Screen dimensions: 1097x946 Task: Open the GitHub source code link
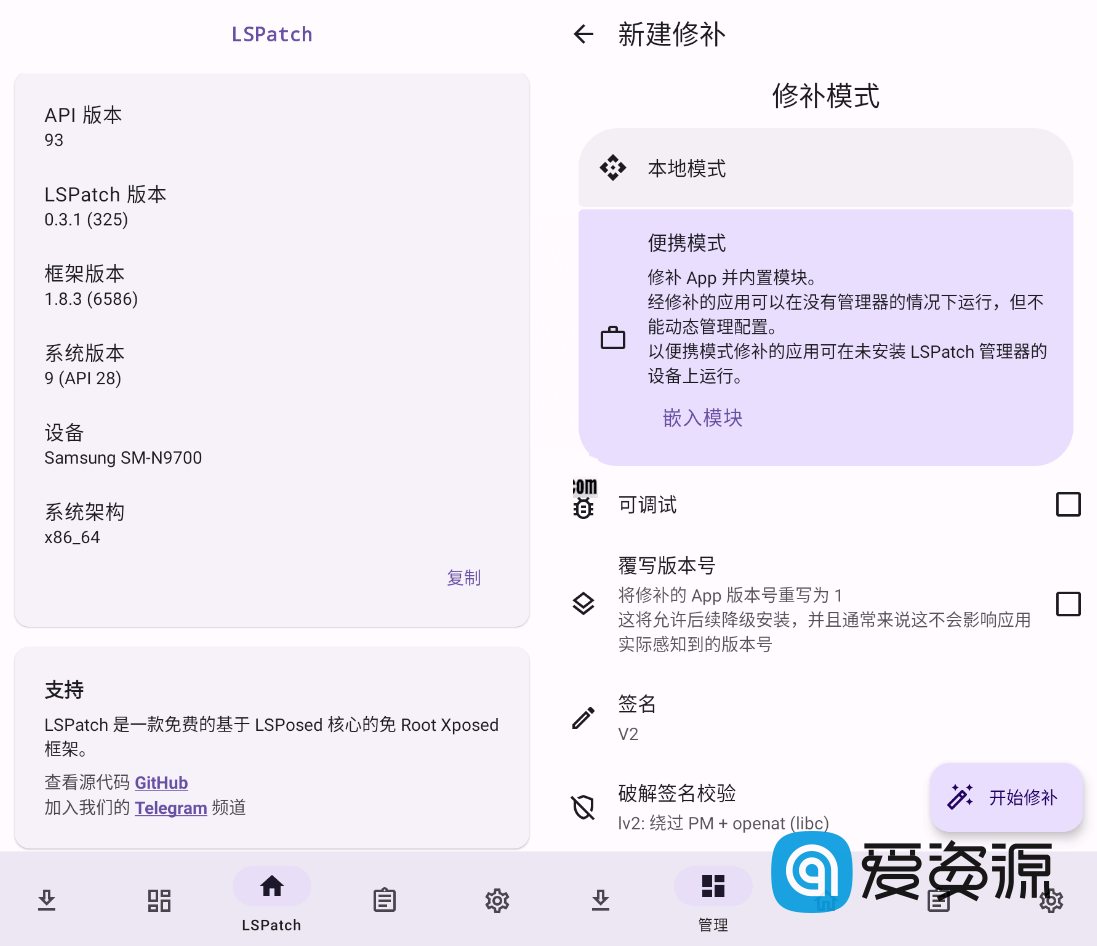[161, 783]
